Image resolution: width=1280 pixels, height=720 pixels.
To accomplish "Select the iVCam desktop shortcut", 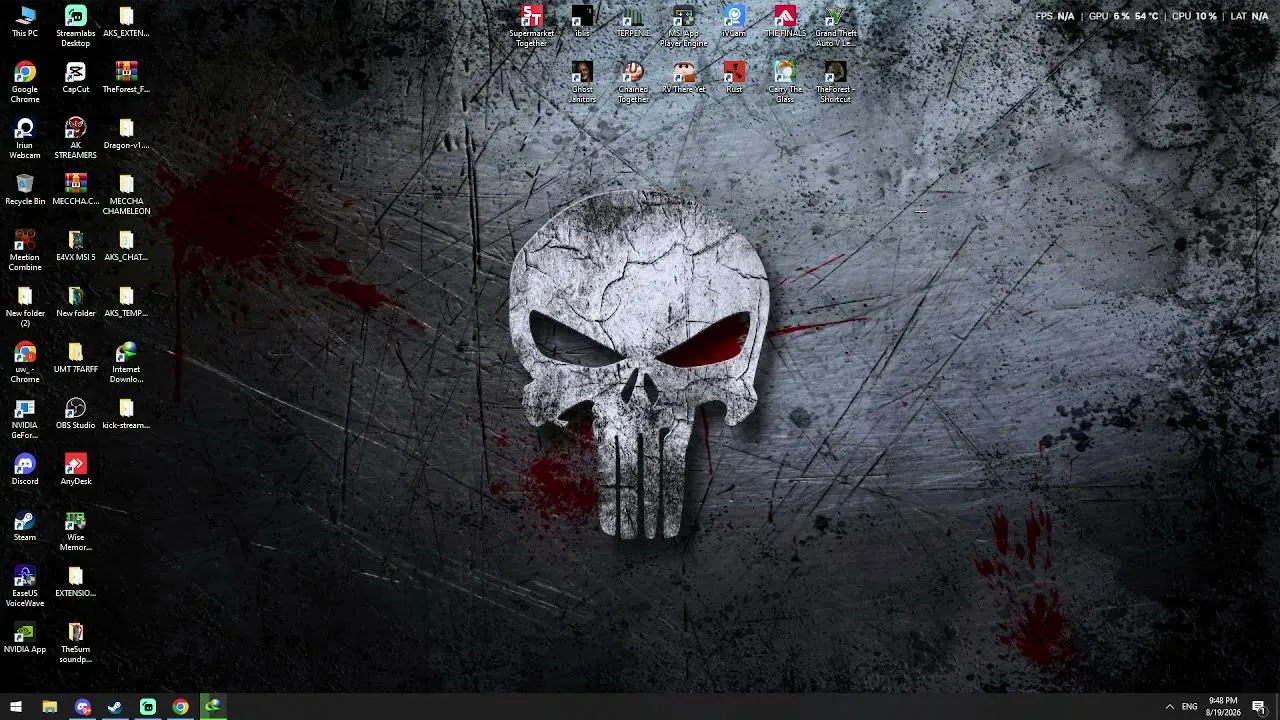I will pyautogui.click(x=734, y=22).
